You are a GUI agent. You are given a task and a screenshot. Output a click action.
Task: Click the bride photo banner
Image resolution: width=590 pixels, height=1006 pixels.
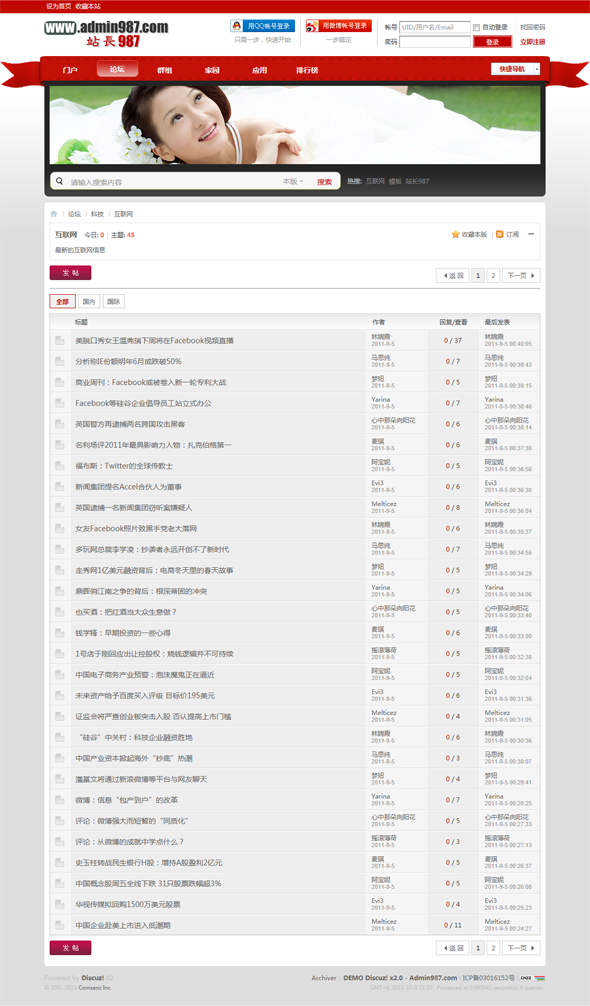295,124
